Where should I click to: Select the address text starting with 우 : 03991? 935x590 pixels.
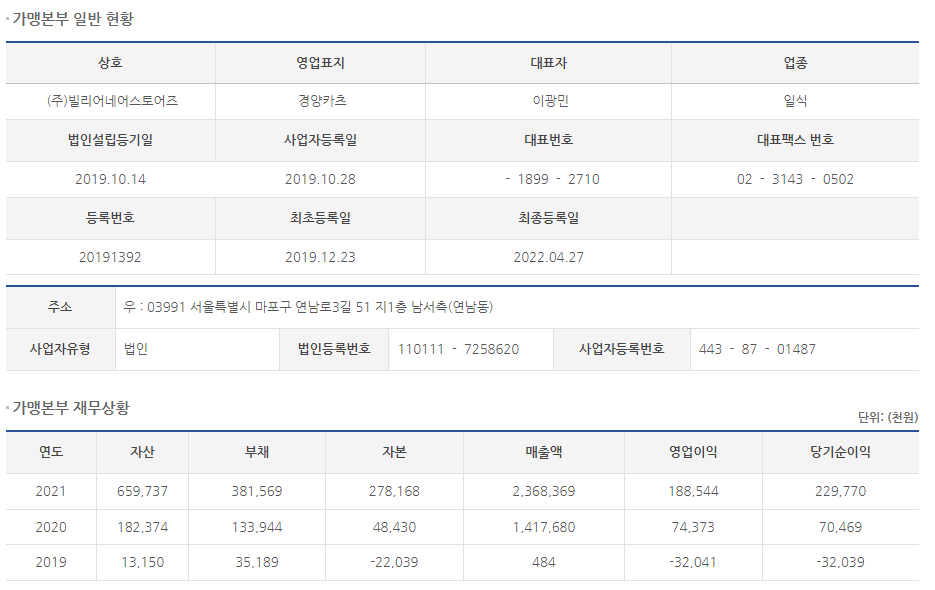click(x=308, y=307)
